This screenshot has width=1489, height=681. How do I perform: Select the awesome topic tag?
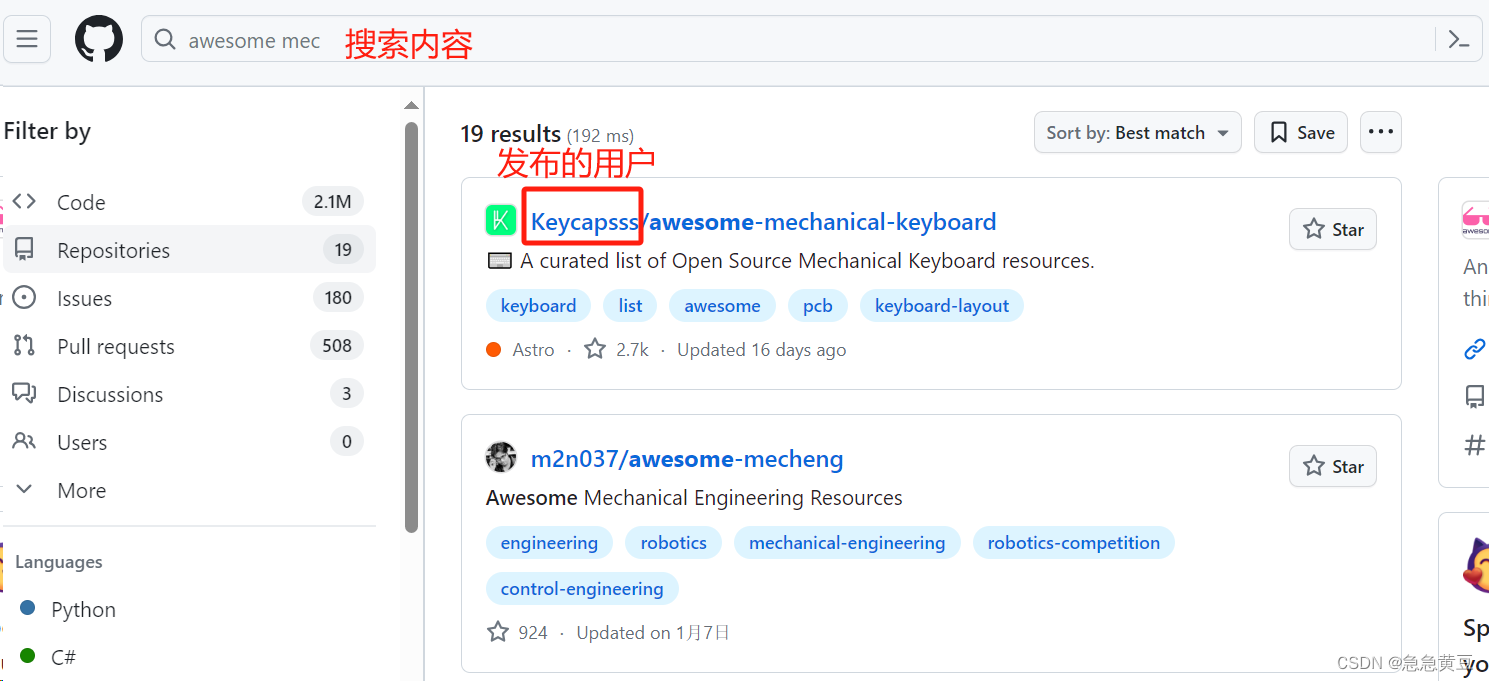pos(722,306)
